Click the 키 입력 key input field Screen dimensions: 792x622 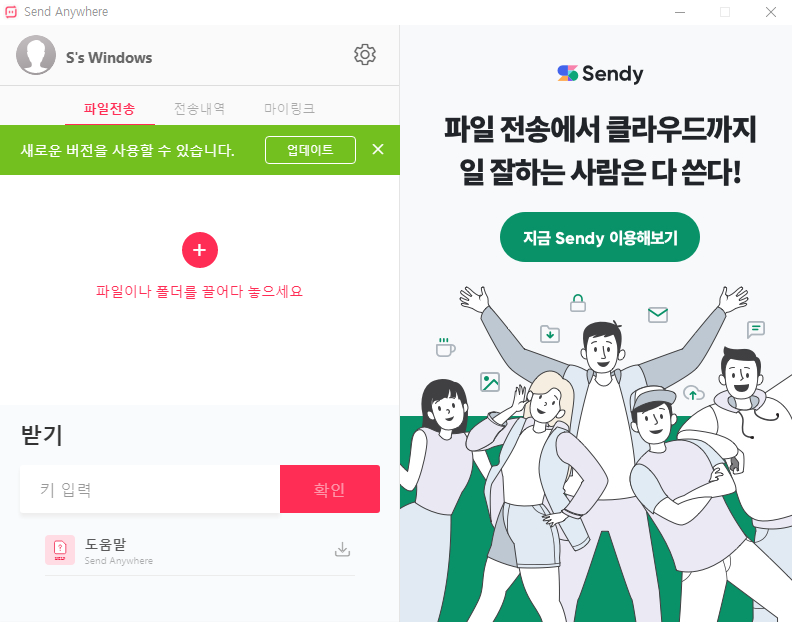coord(150,489)
